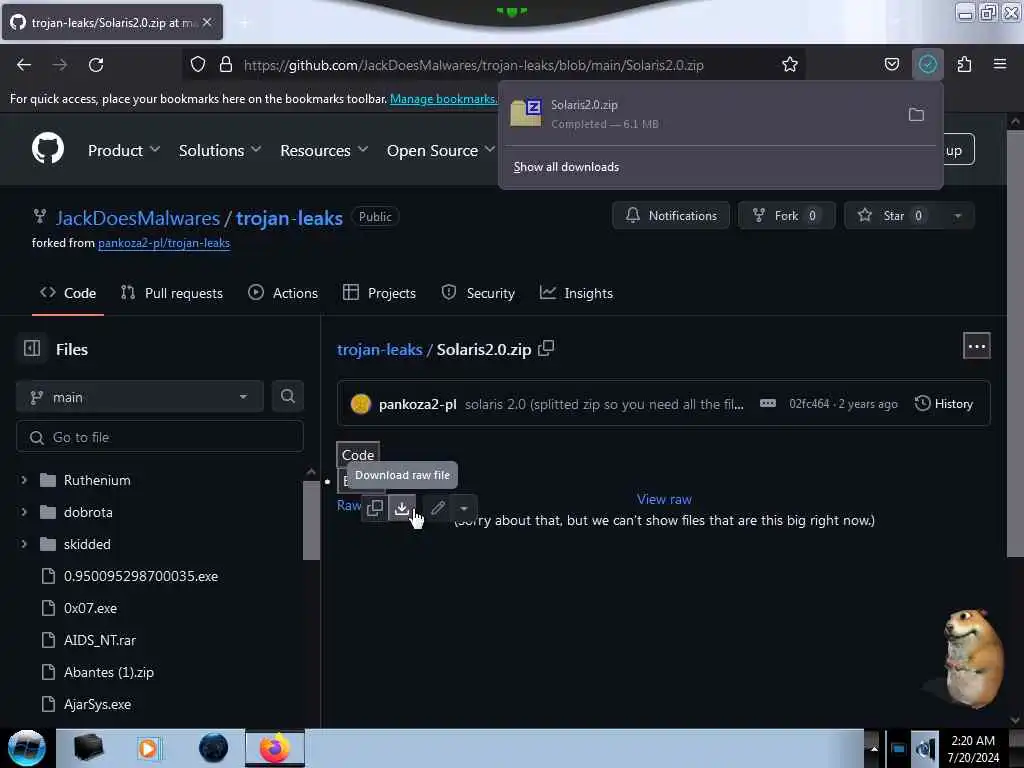
Task: Expand the commit message ellipsis
Action: coord(768,404)
